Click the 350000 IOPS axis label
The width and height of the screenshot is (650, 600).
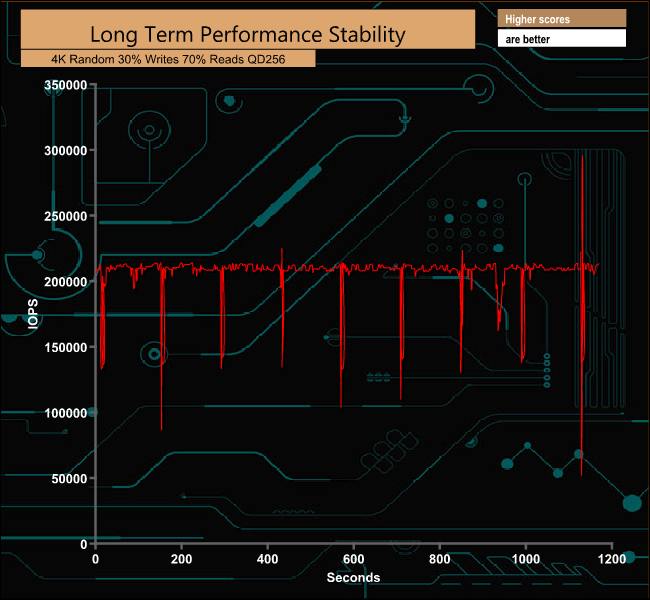65,85
